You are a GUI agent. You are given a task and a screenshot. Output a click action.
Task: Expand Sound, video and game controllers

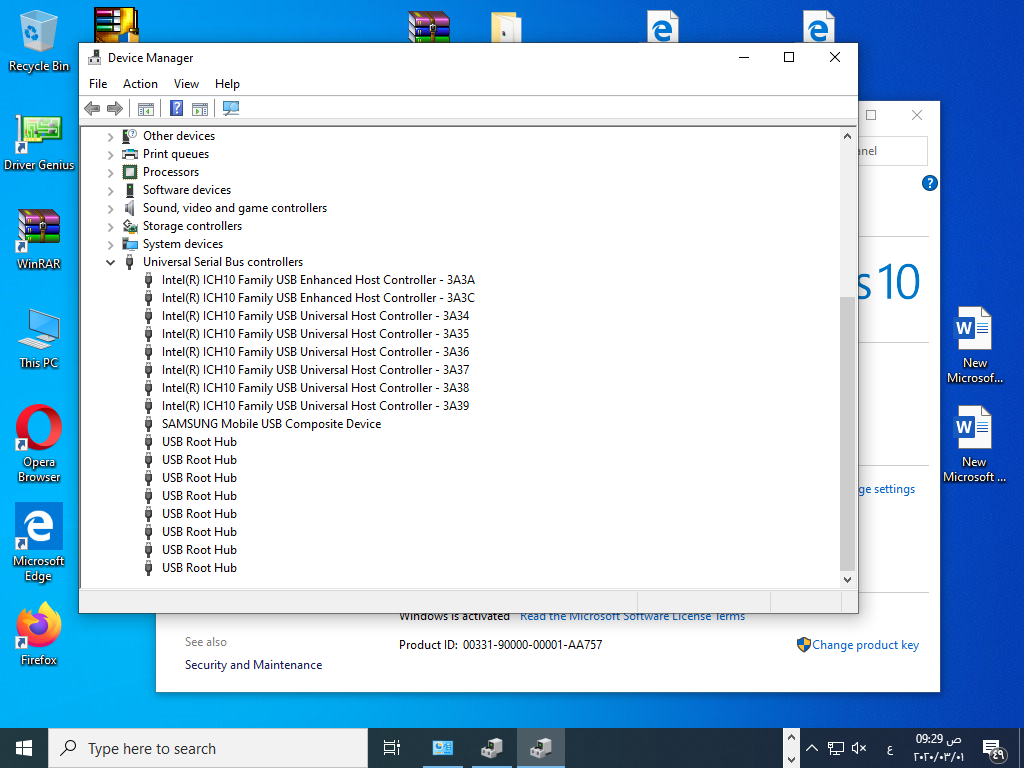coord(110,208)
